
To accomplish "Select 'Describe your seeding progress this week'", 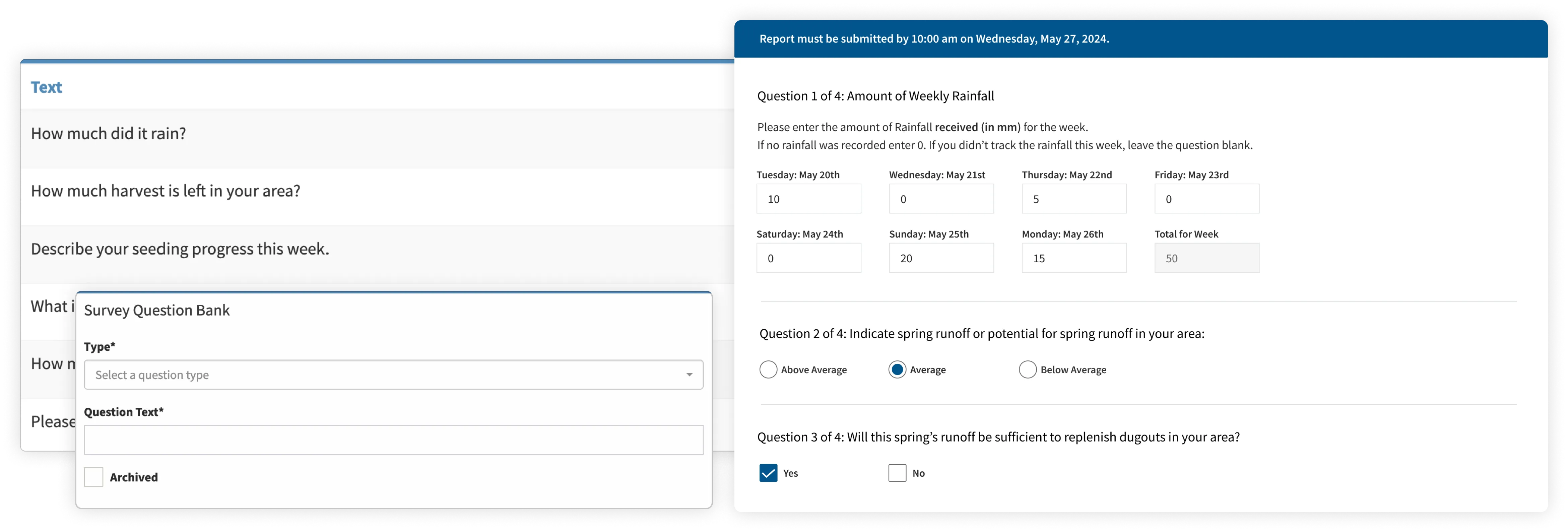I will coord(179,248).
